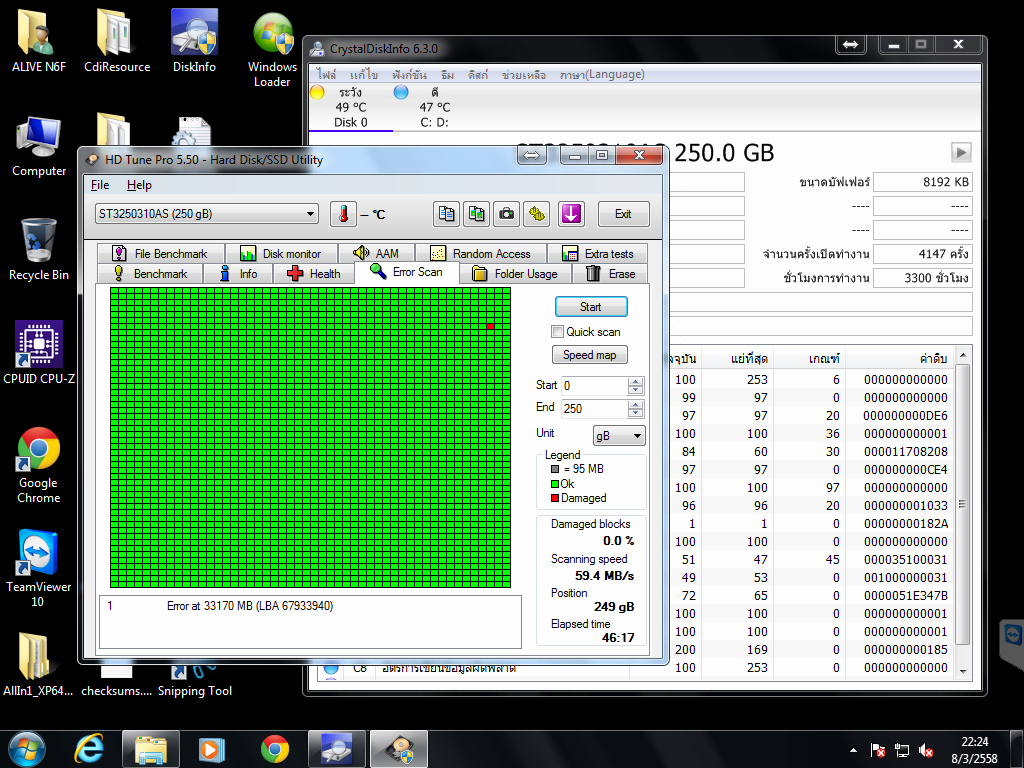Image resolution: width=1024 pixels, height=768 pixels.
Task: Open Windows Media Player from taskbar
Action: (211, 749)
